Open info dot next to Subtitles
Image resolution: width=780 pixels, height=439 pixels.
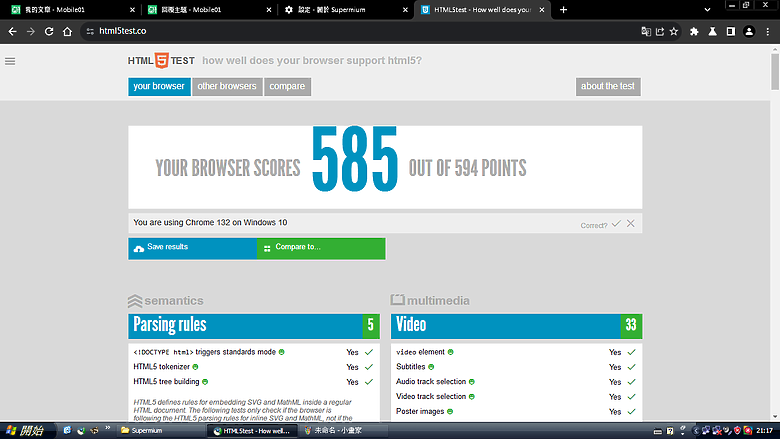(x=431, y=367)
